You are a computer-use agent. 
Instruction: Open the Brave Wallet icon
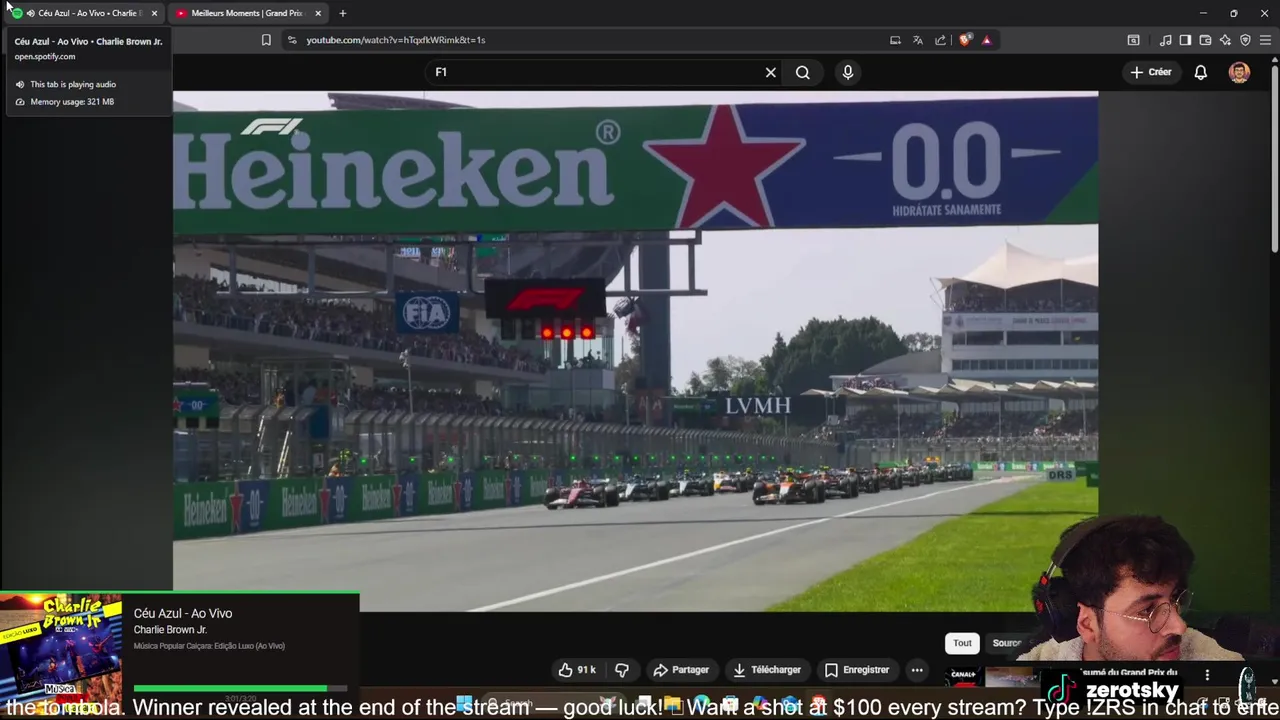(1205, 40)
